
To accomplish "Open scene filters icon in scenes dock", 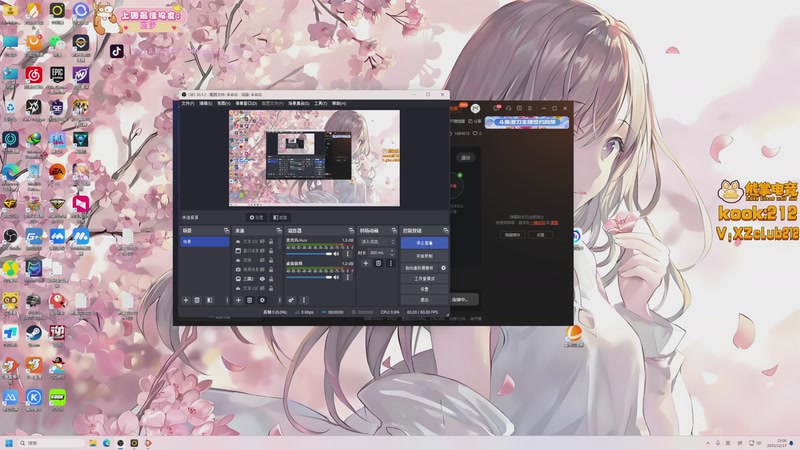I will (x=210, y=300).
